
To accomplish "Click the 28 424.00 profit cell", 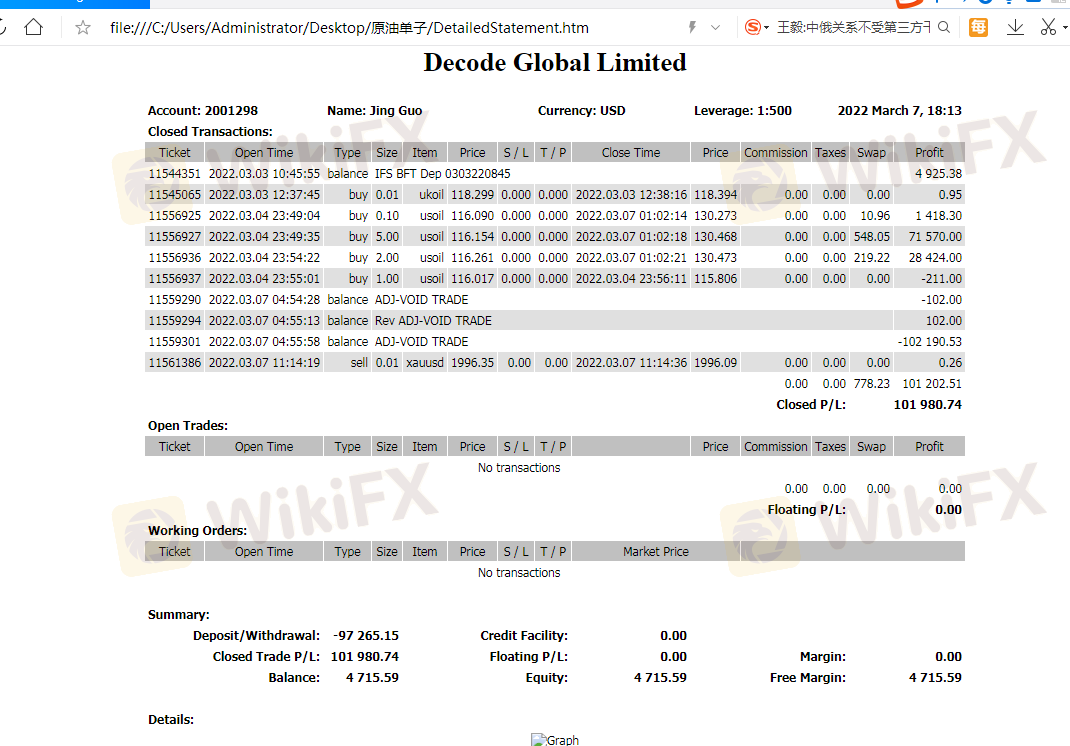I will (x=935, y=258).
